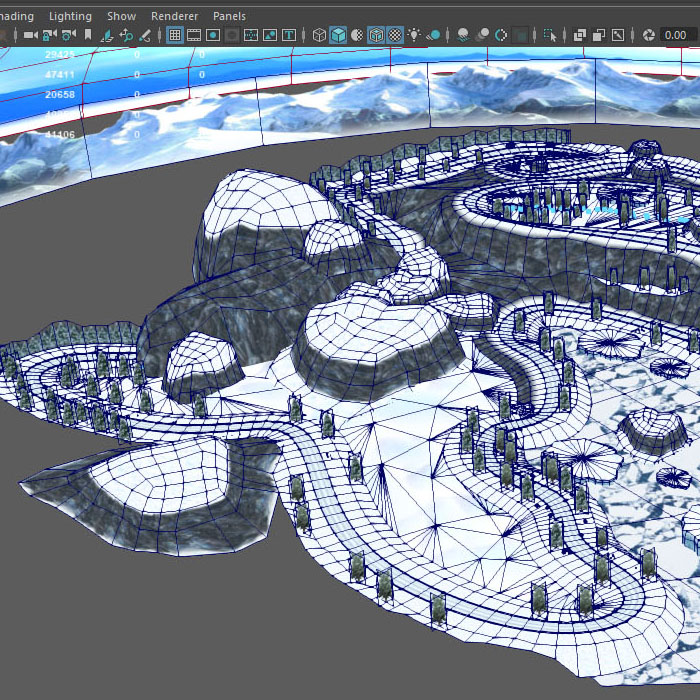Toggle the Textured display button
The width and height of the screenshot is (700, 700).
point(395,35)
